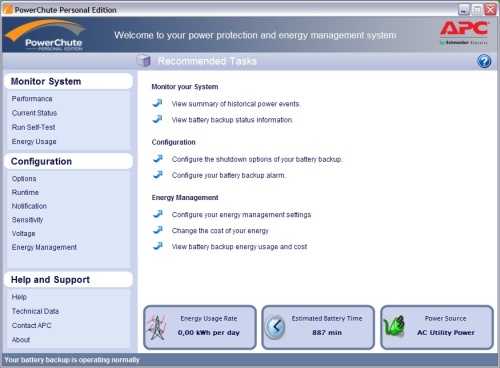Click the power pylon icon in Energy Usage Rate

pyautogui.click(x=157, y=327)
